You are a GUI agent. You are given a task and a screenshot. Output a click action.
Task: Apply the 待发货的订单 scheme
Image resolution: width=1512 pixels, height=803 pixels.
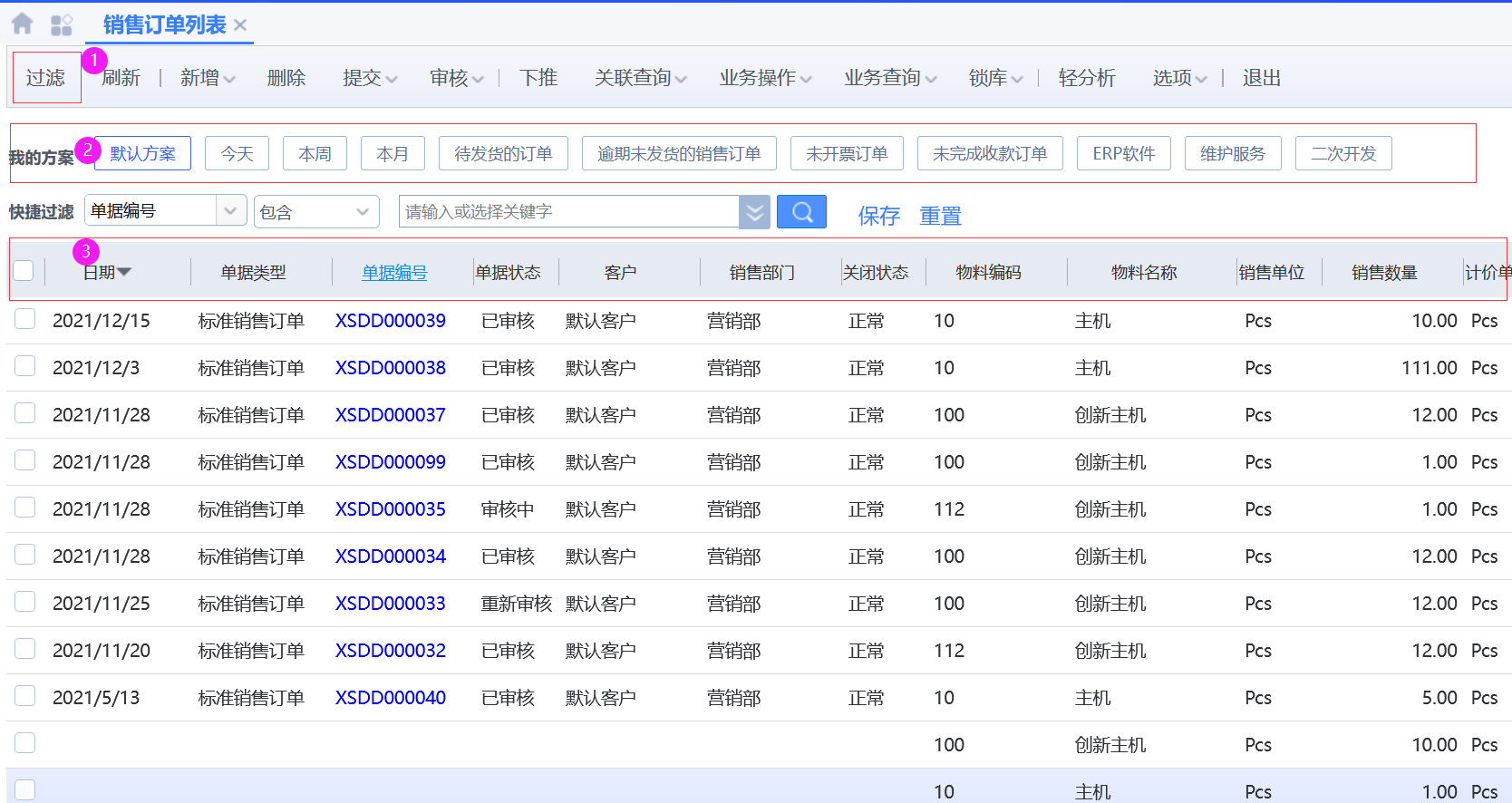[x=503, y=153]
